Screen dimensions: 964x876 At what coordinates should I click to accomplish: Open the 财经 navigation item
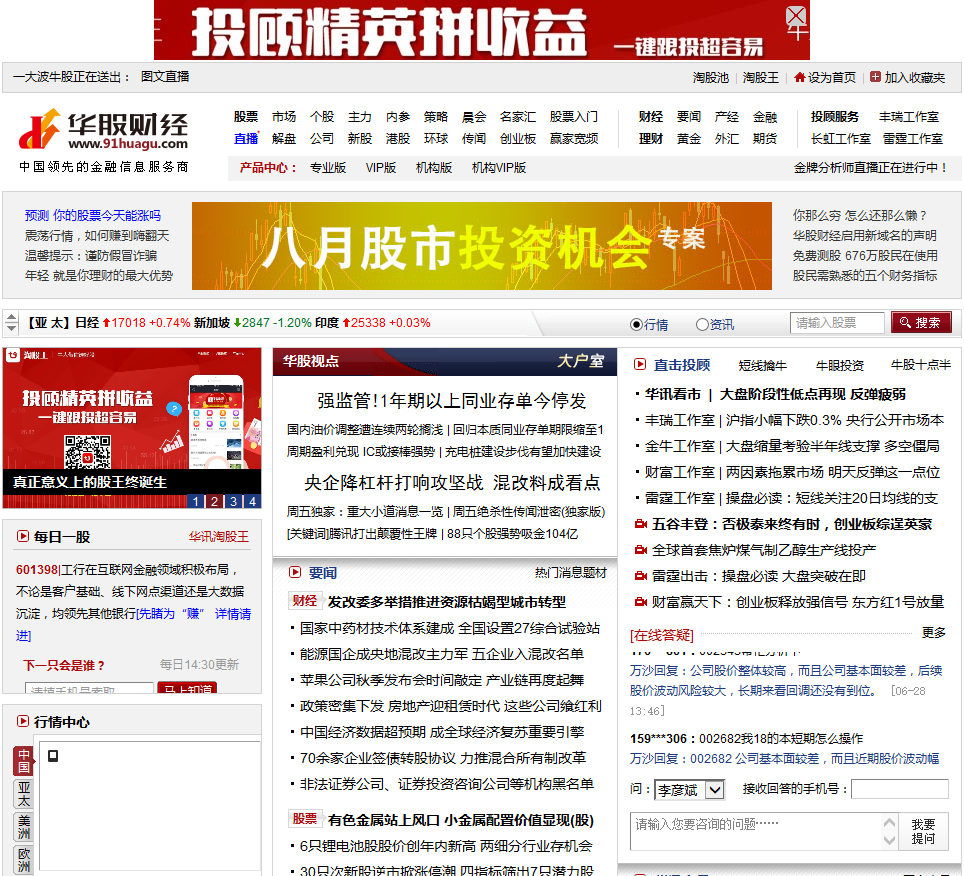click(650, 116)
